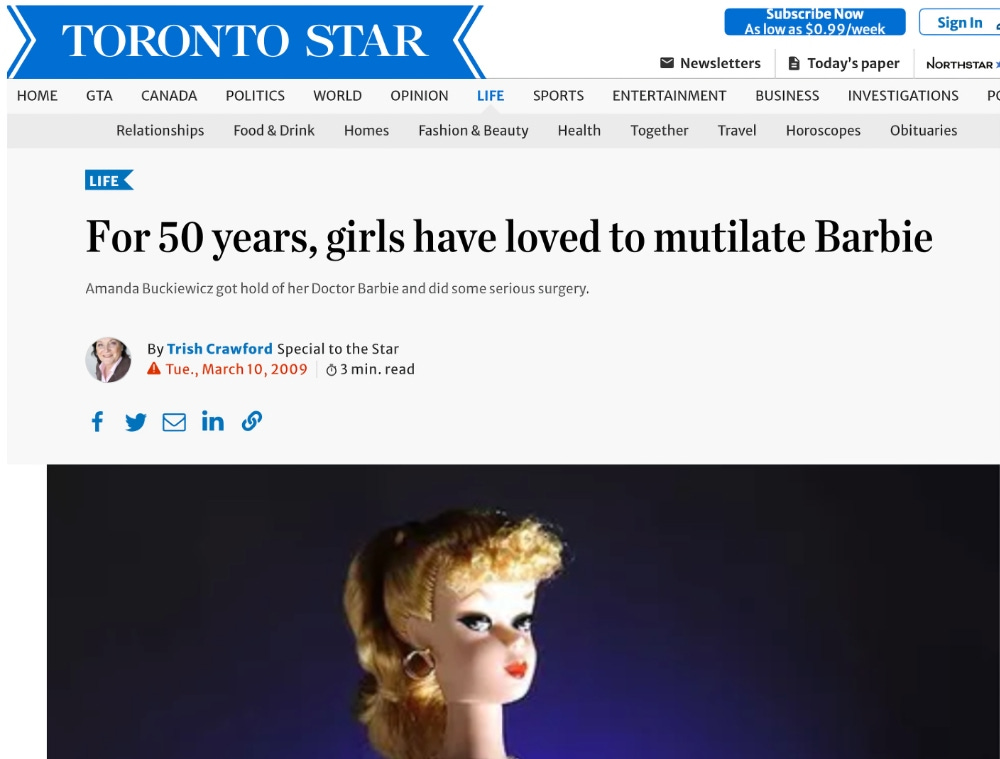Open the OPINION section
The image size is (1000, 759).
coord(419,96)
